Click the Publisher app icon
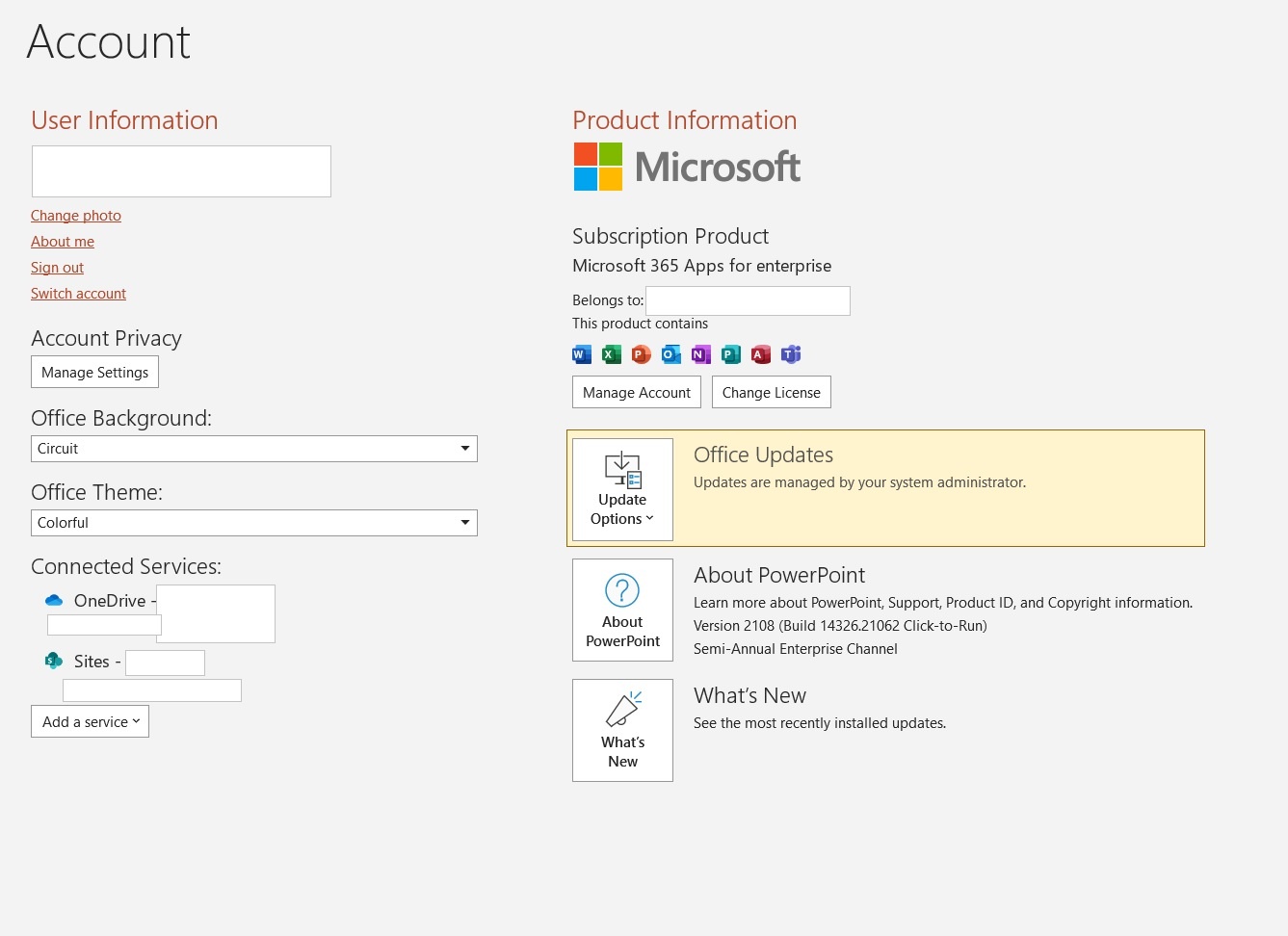 pyautogui.click(x=731, y=354)
